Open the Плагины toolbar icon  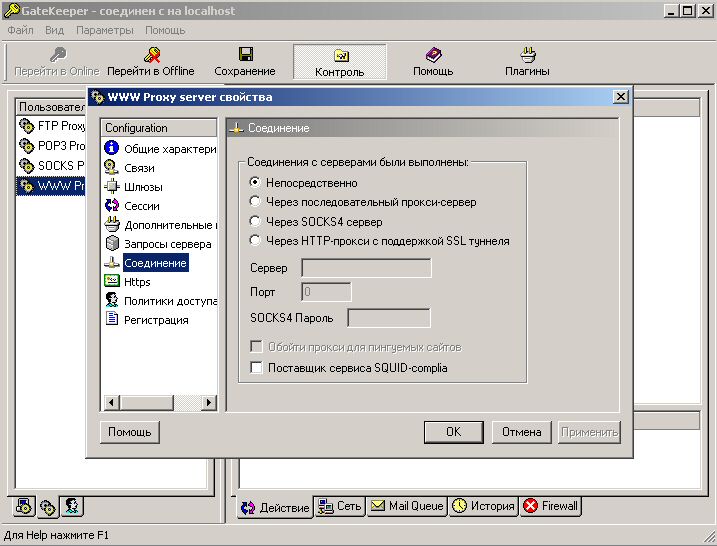coord(527,55)
